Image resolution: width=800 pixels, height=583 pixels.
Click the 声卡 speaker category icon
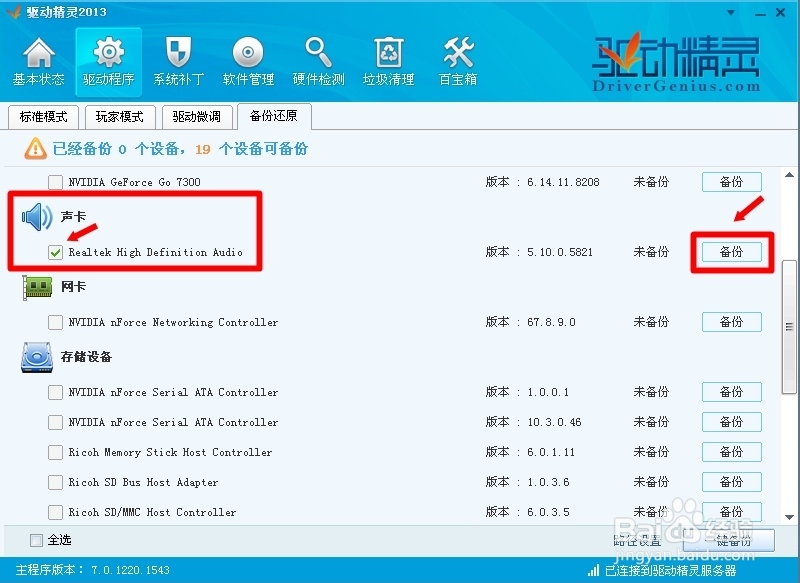coord(37,217)
